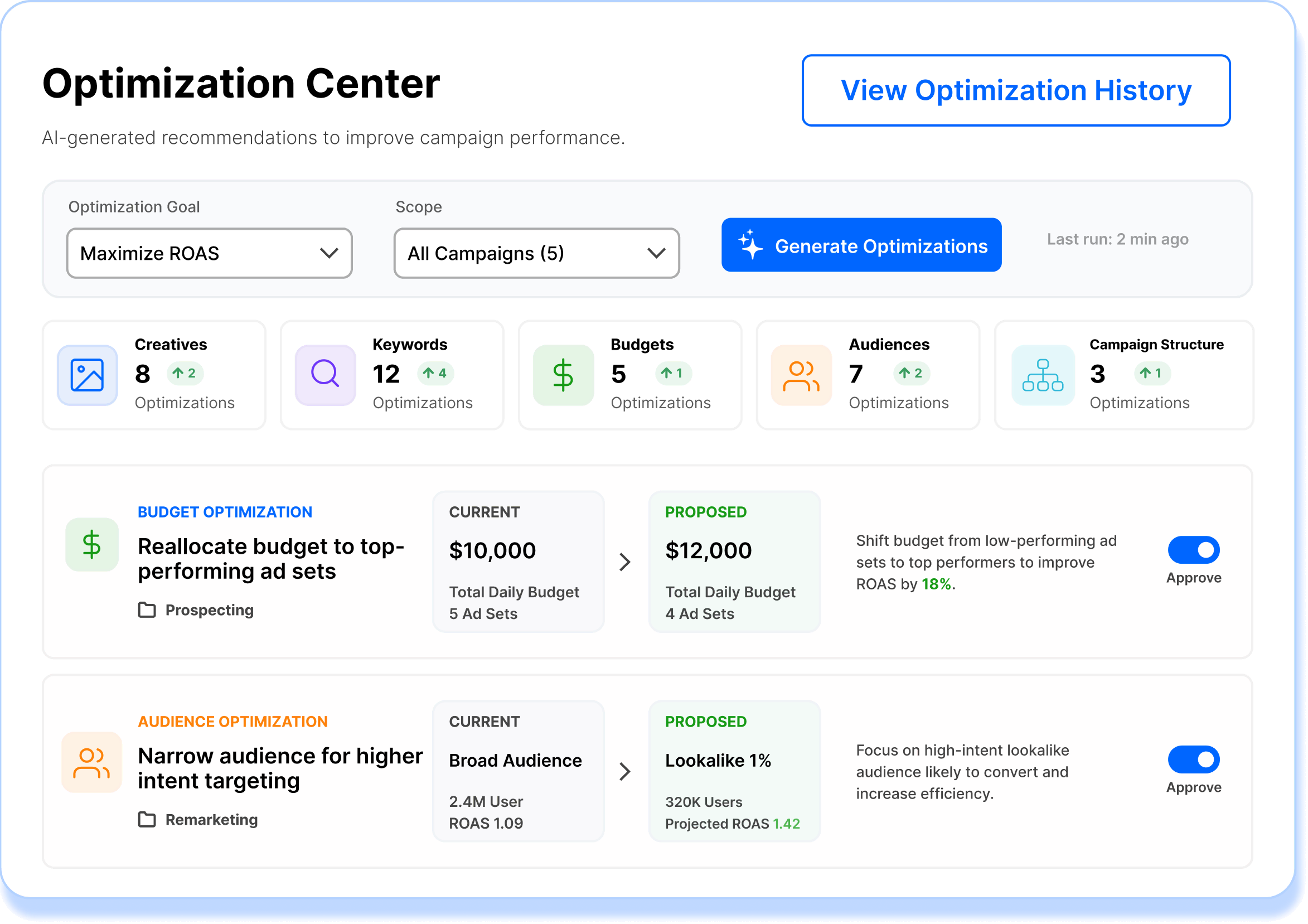
Task: Click the Audiences people icon
Action: (802, 375)
